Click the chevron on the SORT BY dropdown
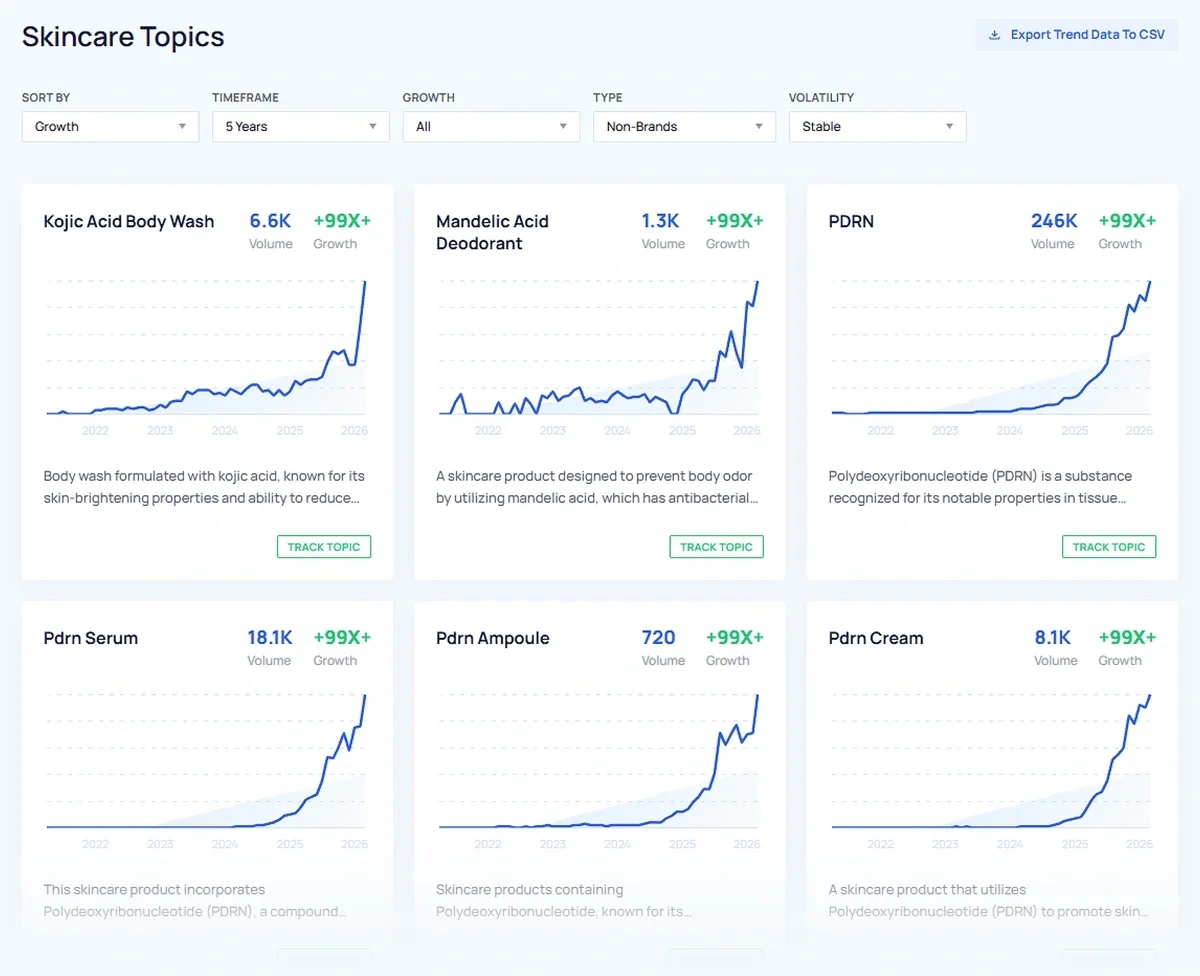 [x=182, y=126]
